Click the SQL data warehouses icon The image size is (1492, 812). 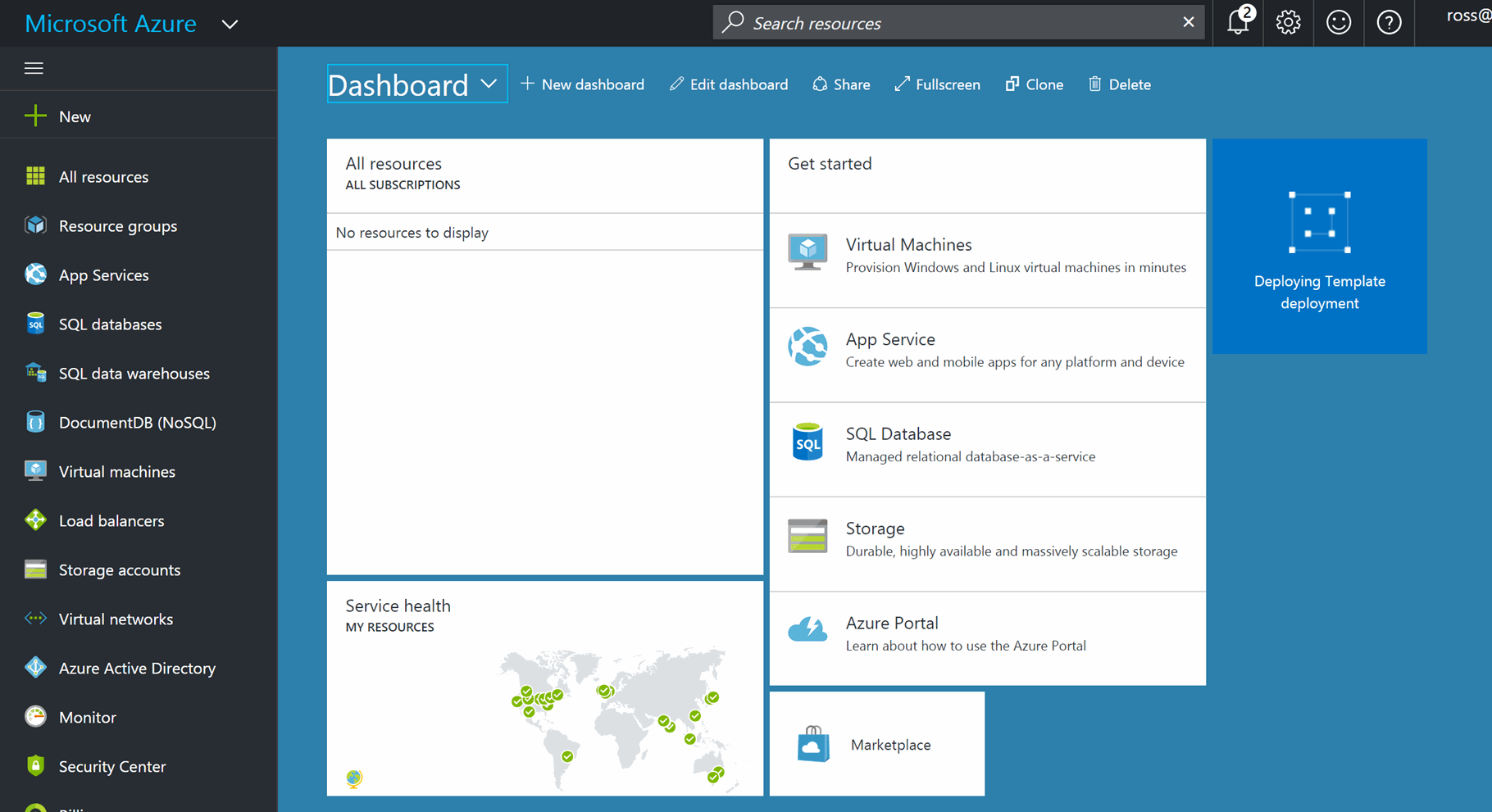point(35,373)
